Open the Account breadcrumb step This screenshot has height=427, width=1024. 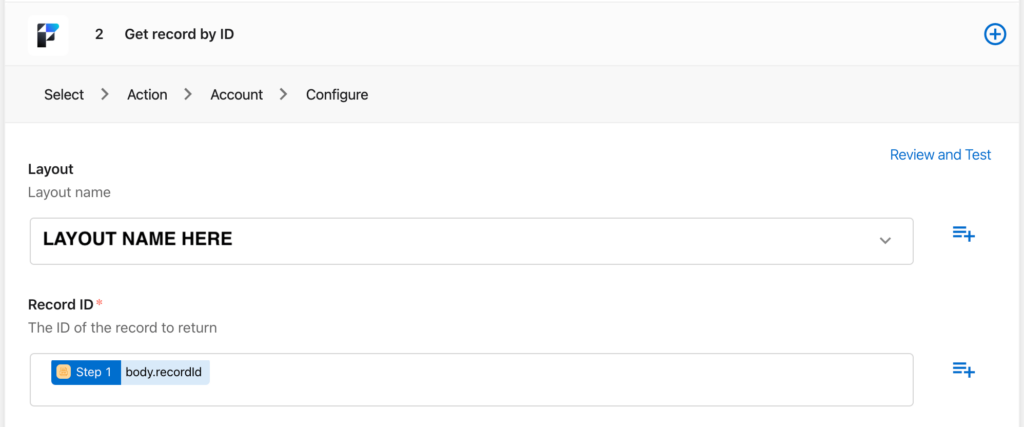tap(236, 95)
